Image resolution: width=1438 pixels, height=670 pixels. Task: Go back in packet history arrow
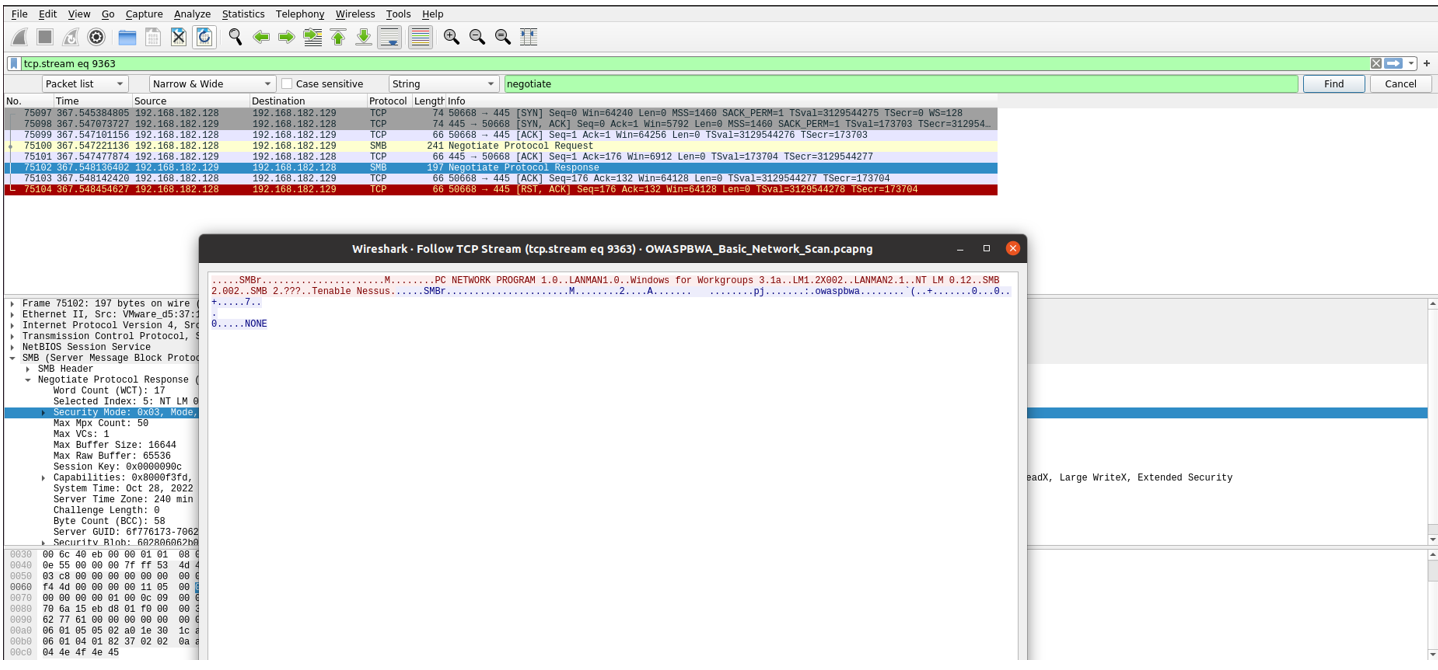(x=261, y=37)
